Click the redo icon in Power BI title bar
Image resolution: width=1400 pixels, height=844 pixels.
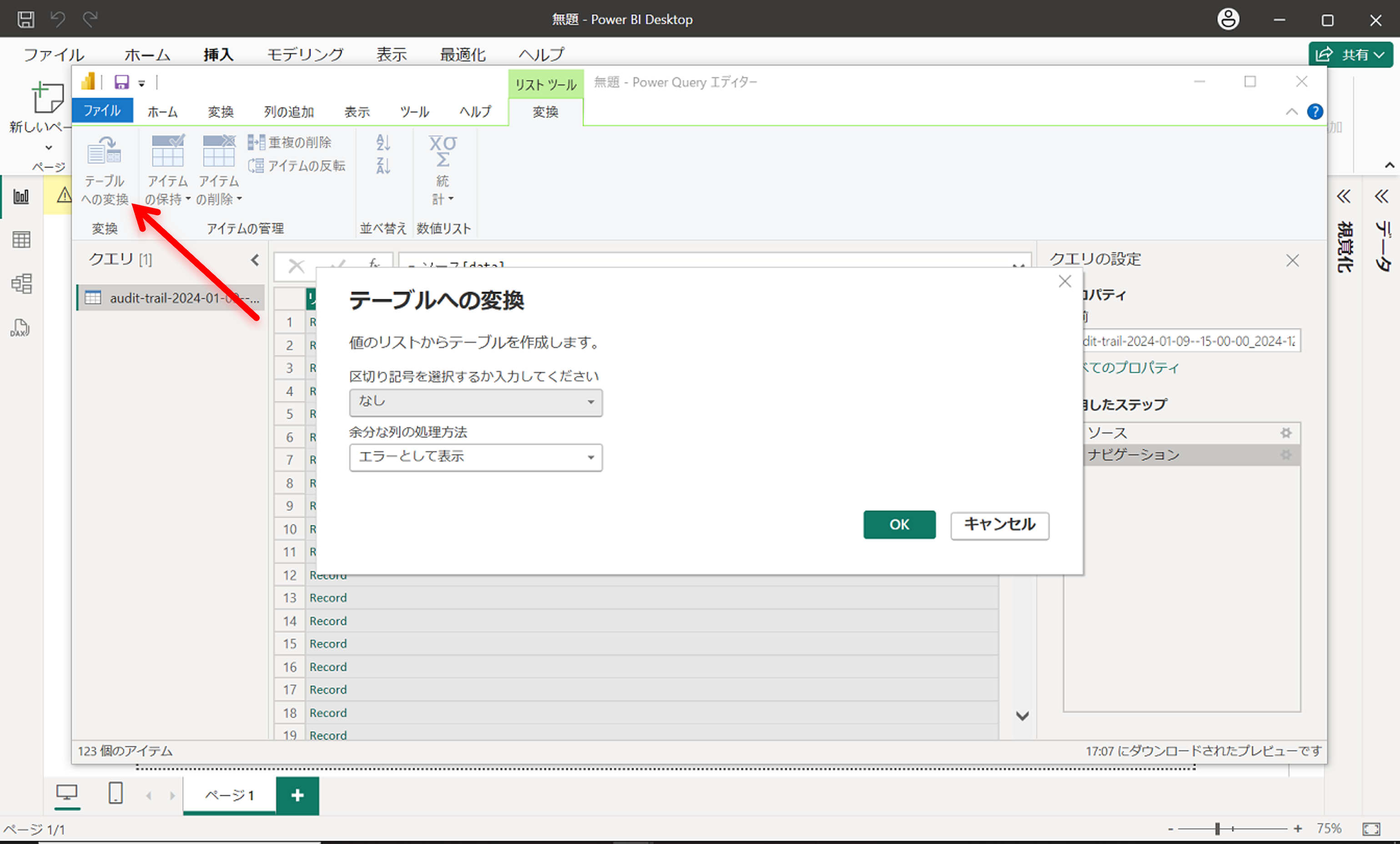91,19
